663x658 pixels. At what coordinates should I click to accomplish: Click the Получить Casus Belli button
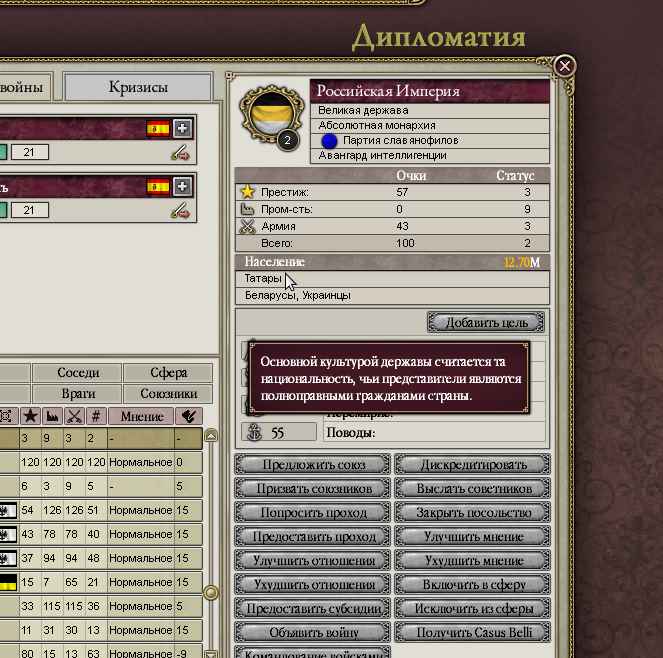pos(472,632)
